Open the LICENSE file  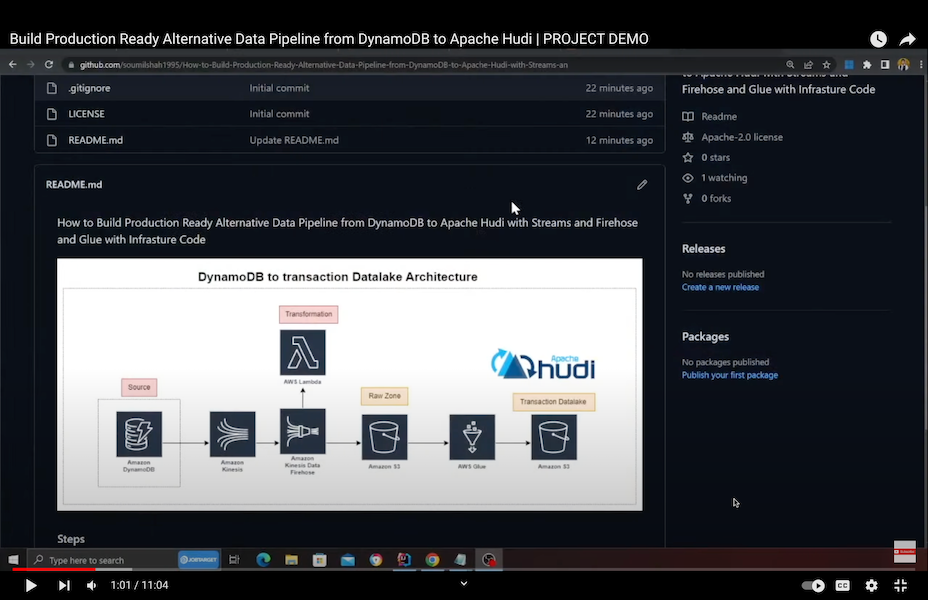(x=86, y=114)
